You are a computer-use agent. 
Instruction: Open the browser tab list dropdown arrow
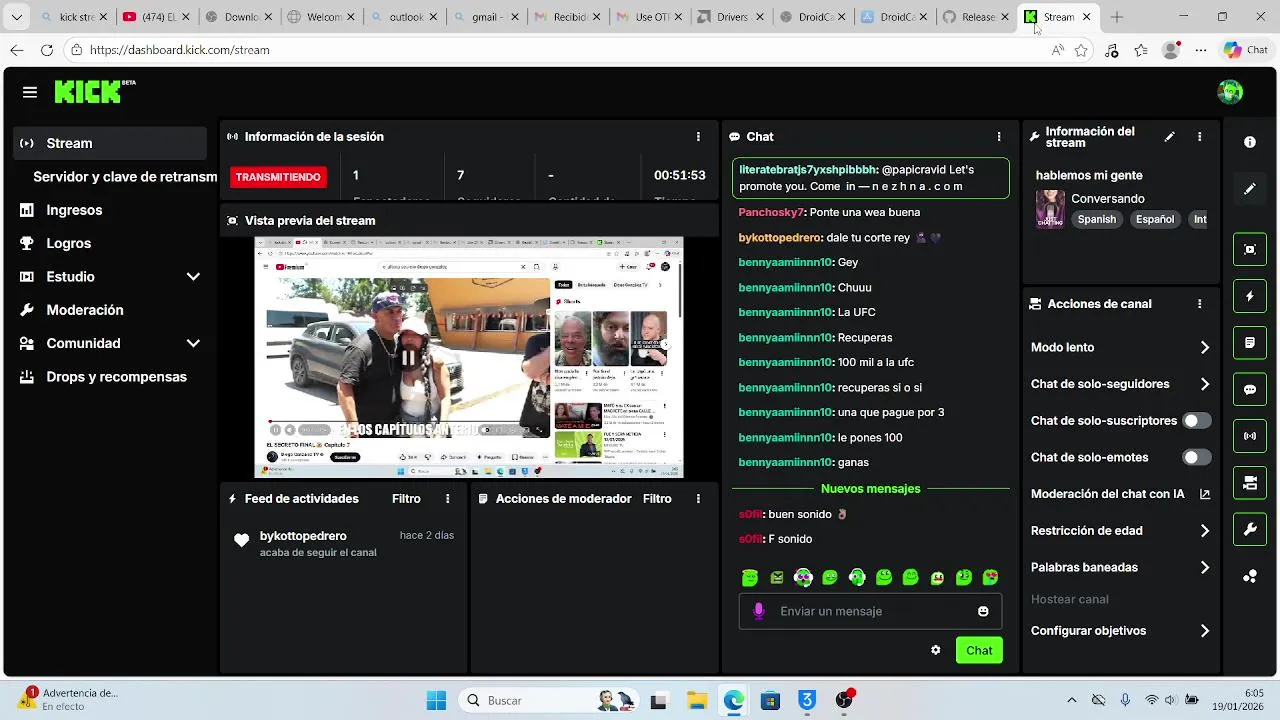pyautogui.click(x=16, y=17)
